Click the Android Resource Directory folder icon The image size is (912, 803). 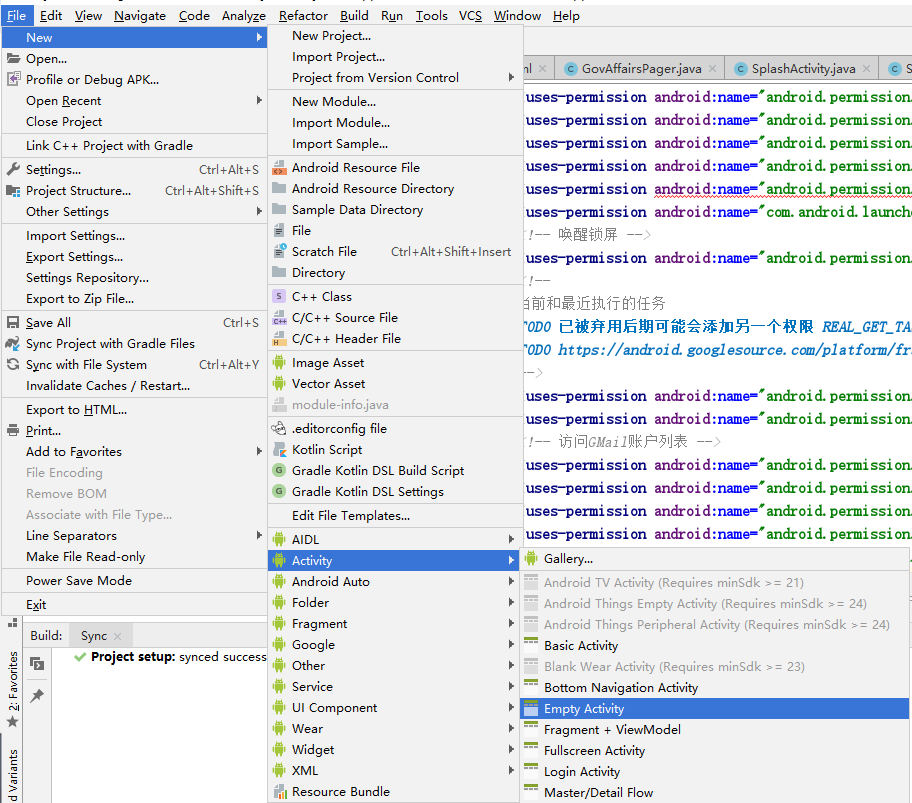tap(279, 188)
